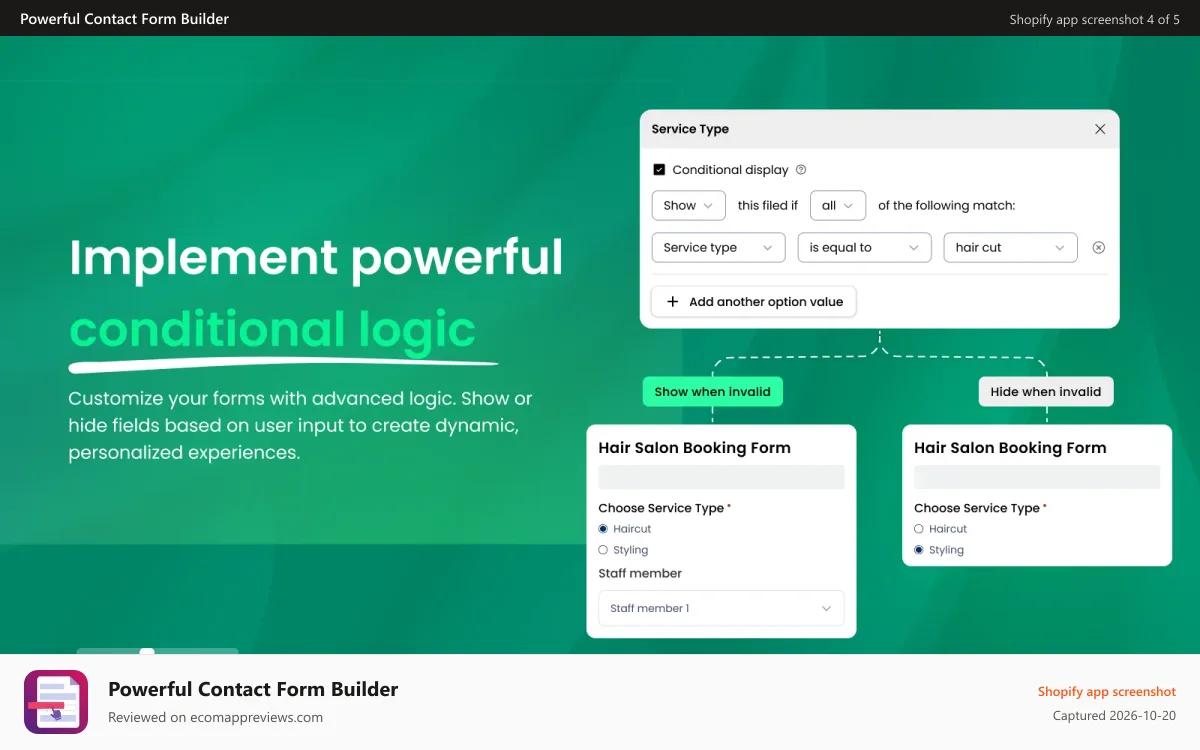The height and width of the screenshot is (750, 1200).
Task: Open the Service type field dropdown
Action: point(718,248)
